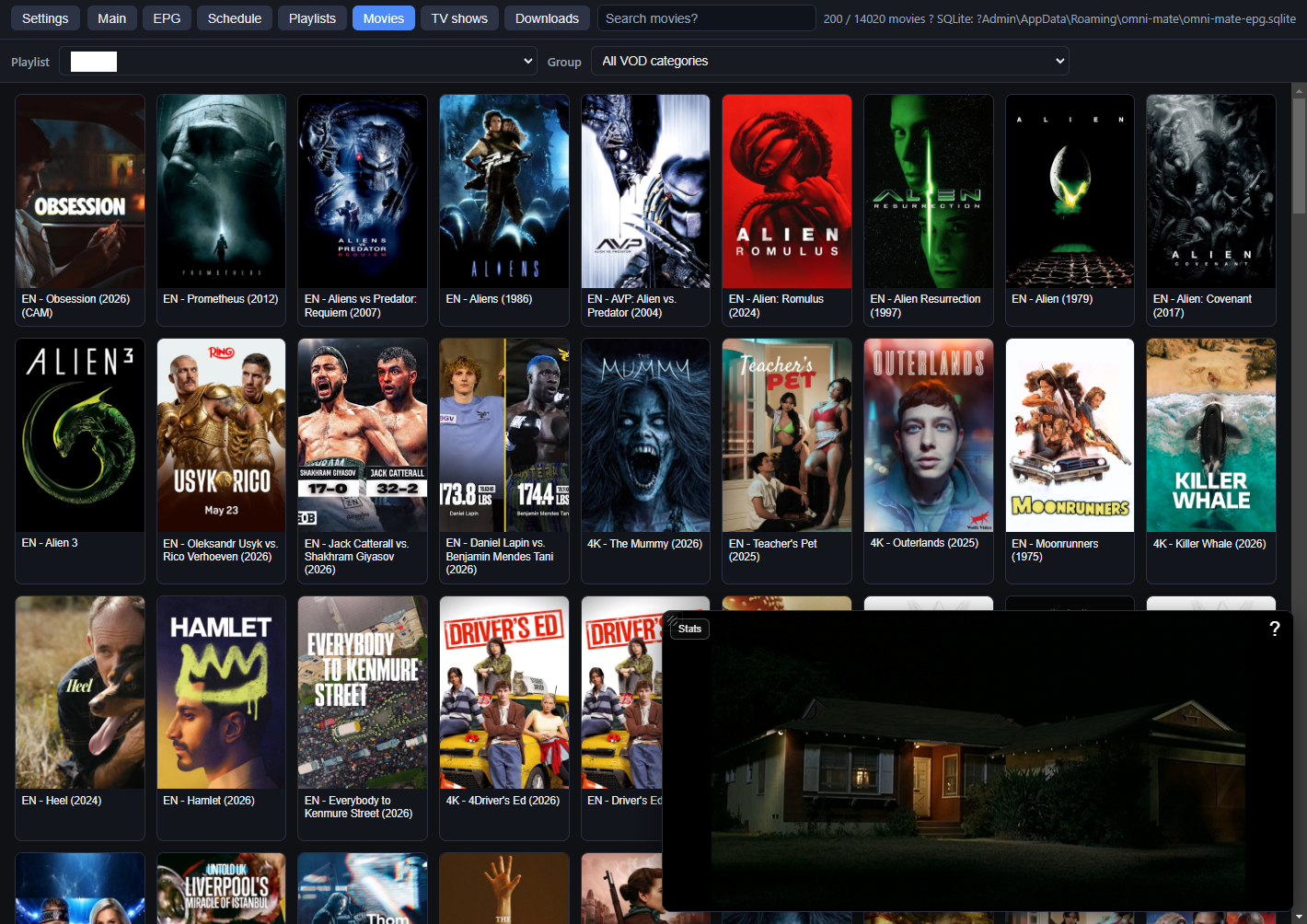Click the '4K - The Mummy (2026)' title

pyautogui.click(x=644, y=544)
